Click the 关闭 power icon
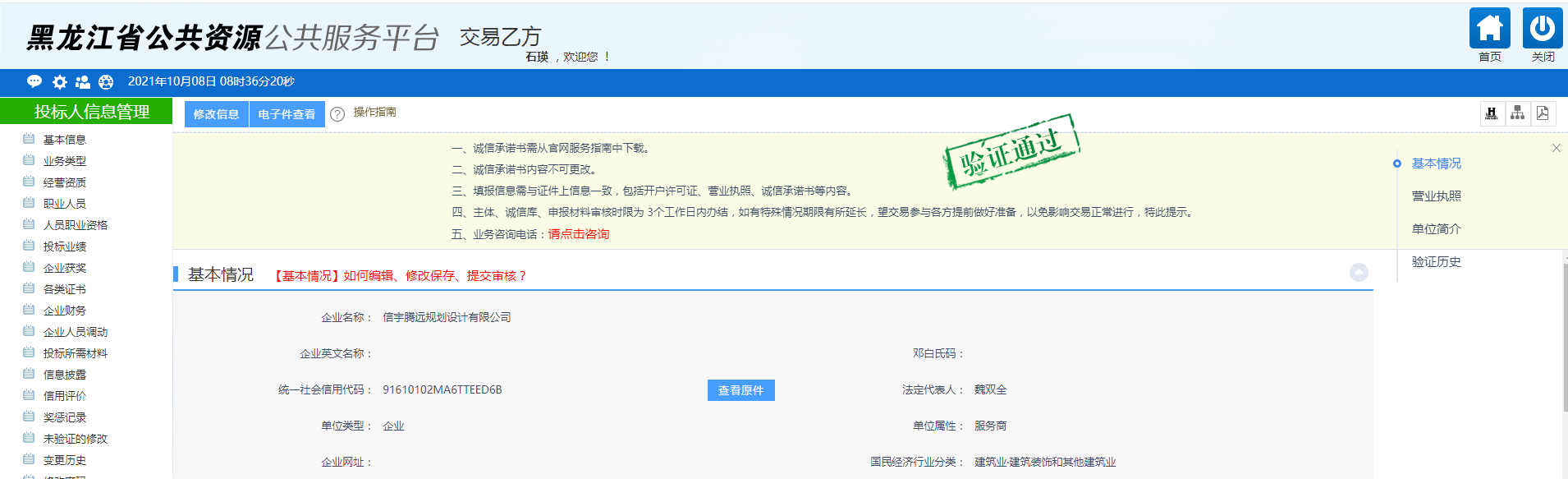Image resolution: width=1568 pixels, height=479 pixels. (x=1543, y=29)
